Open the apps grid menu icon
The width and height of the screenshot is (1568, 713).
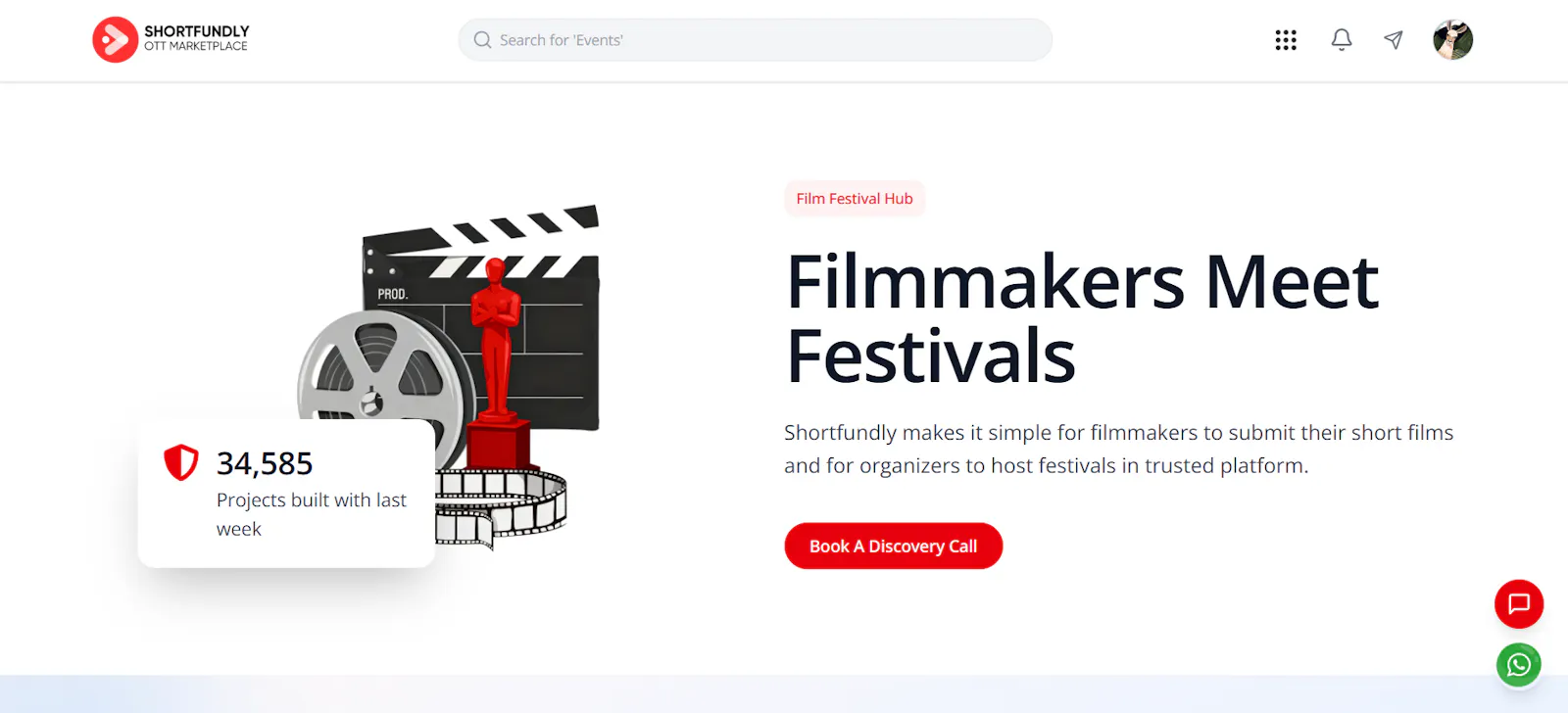[1286, 40]
